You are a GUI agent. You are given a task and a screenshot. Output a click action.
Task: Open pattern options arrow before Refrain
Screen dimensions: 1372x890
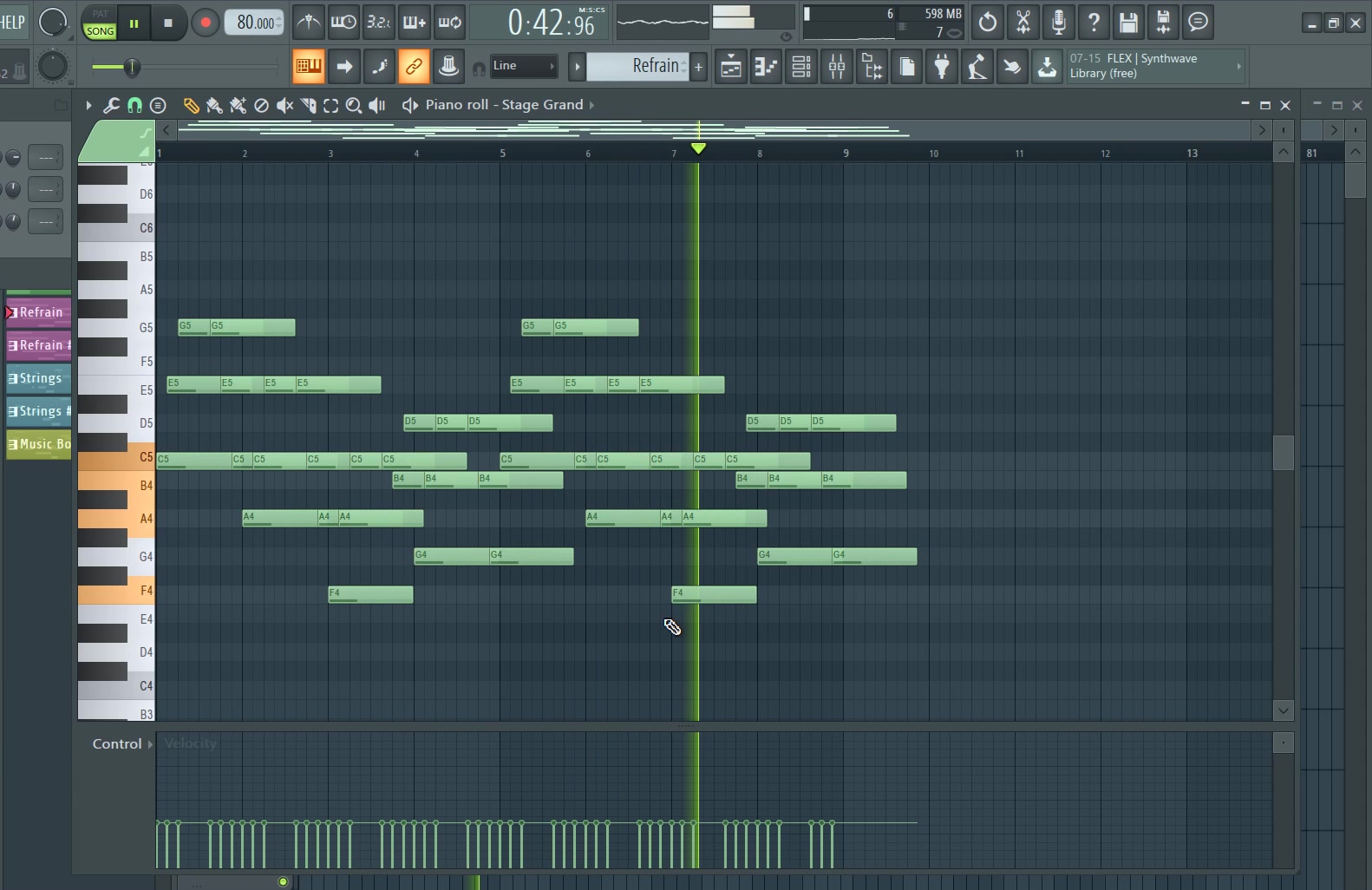[x=577, y=66]
